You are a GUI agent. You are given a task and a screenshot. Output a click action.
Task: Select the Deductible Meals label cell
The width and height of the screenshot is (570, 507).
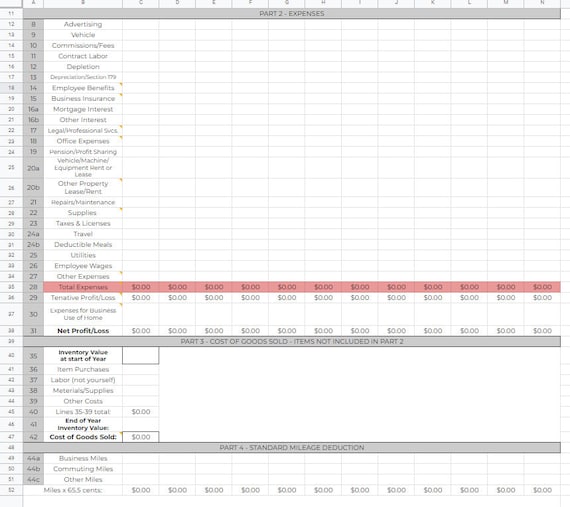click(x=83, y=245)
